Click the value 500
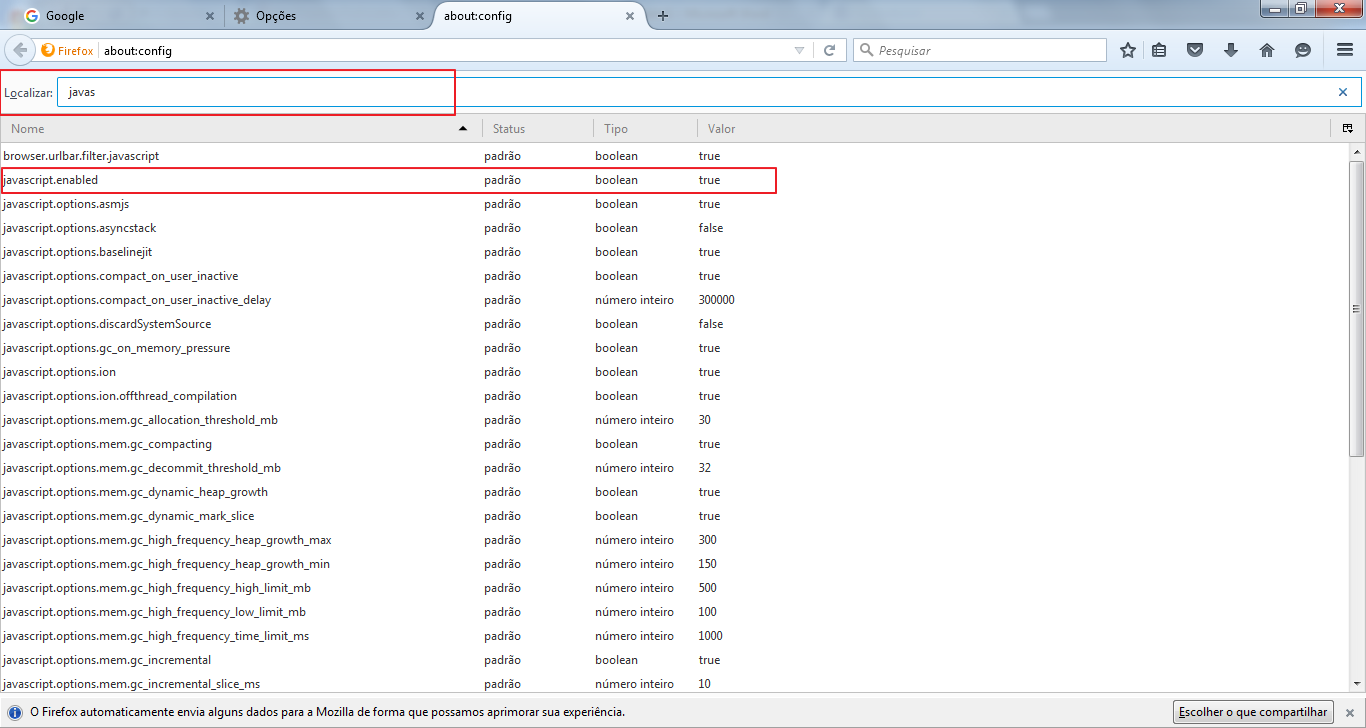Screen dimensions: 1366x728 (x=708, y=588)
